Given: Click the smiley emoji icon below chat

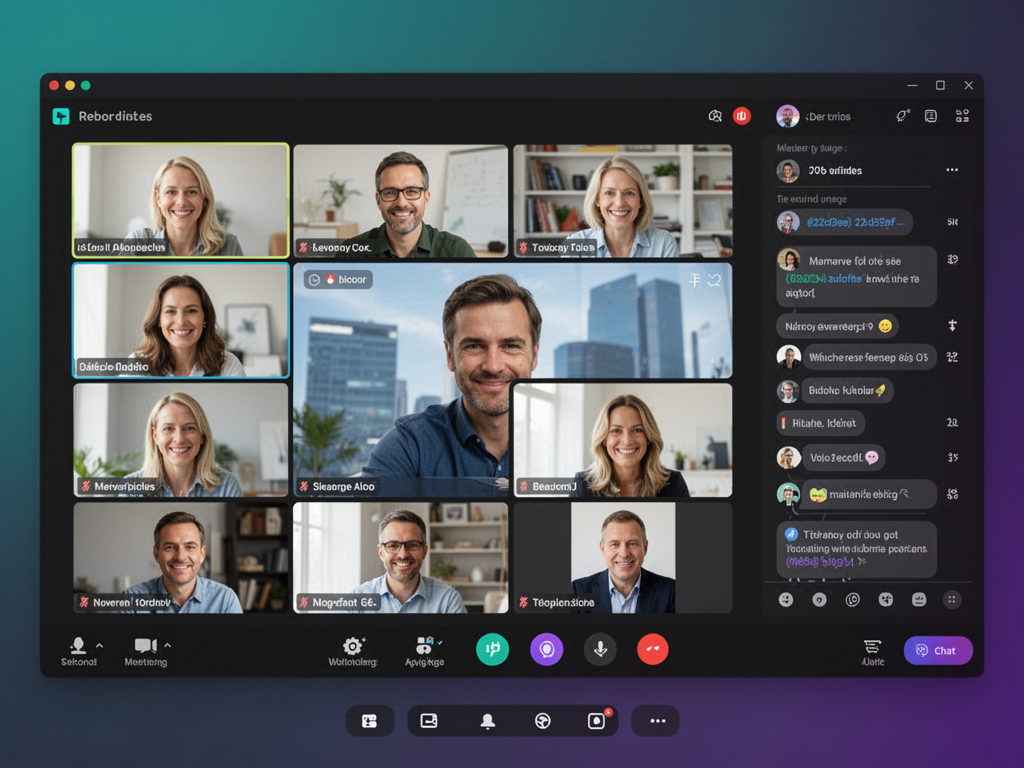Looking at the screenshot, I should (x=786, y=599).
